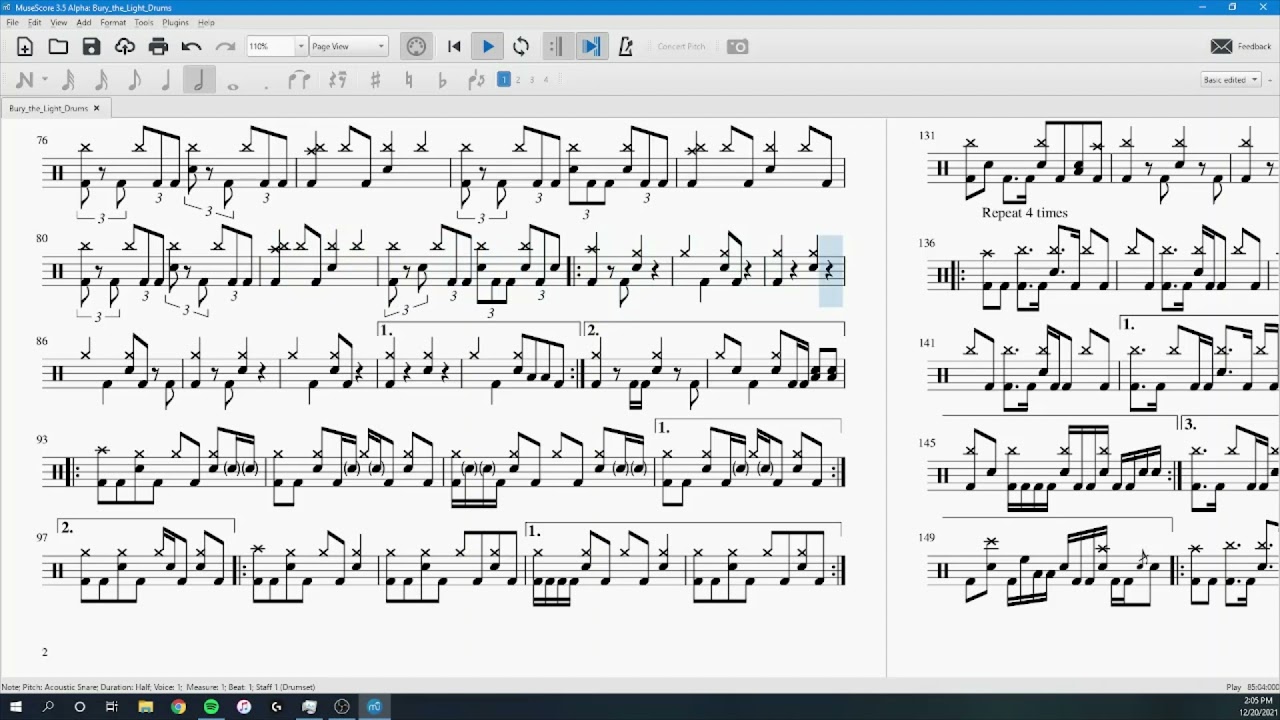The width and height of the screenshot is (1280, 720).
Task: Launch Chrome from the taskbar
Action: 178,707
